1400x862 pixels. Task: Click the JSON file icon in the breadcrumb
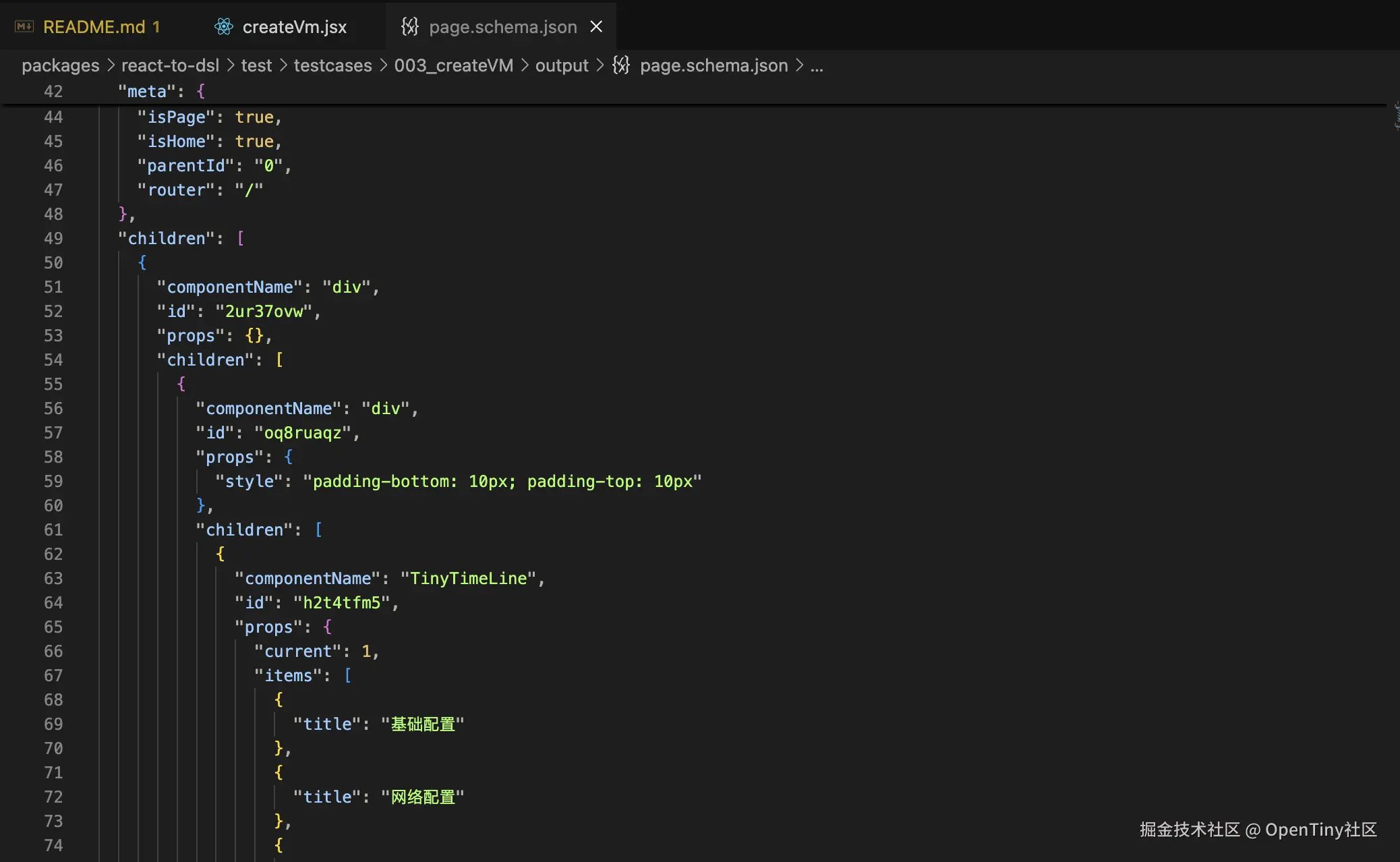(x=621, y=65)
